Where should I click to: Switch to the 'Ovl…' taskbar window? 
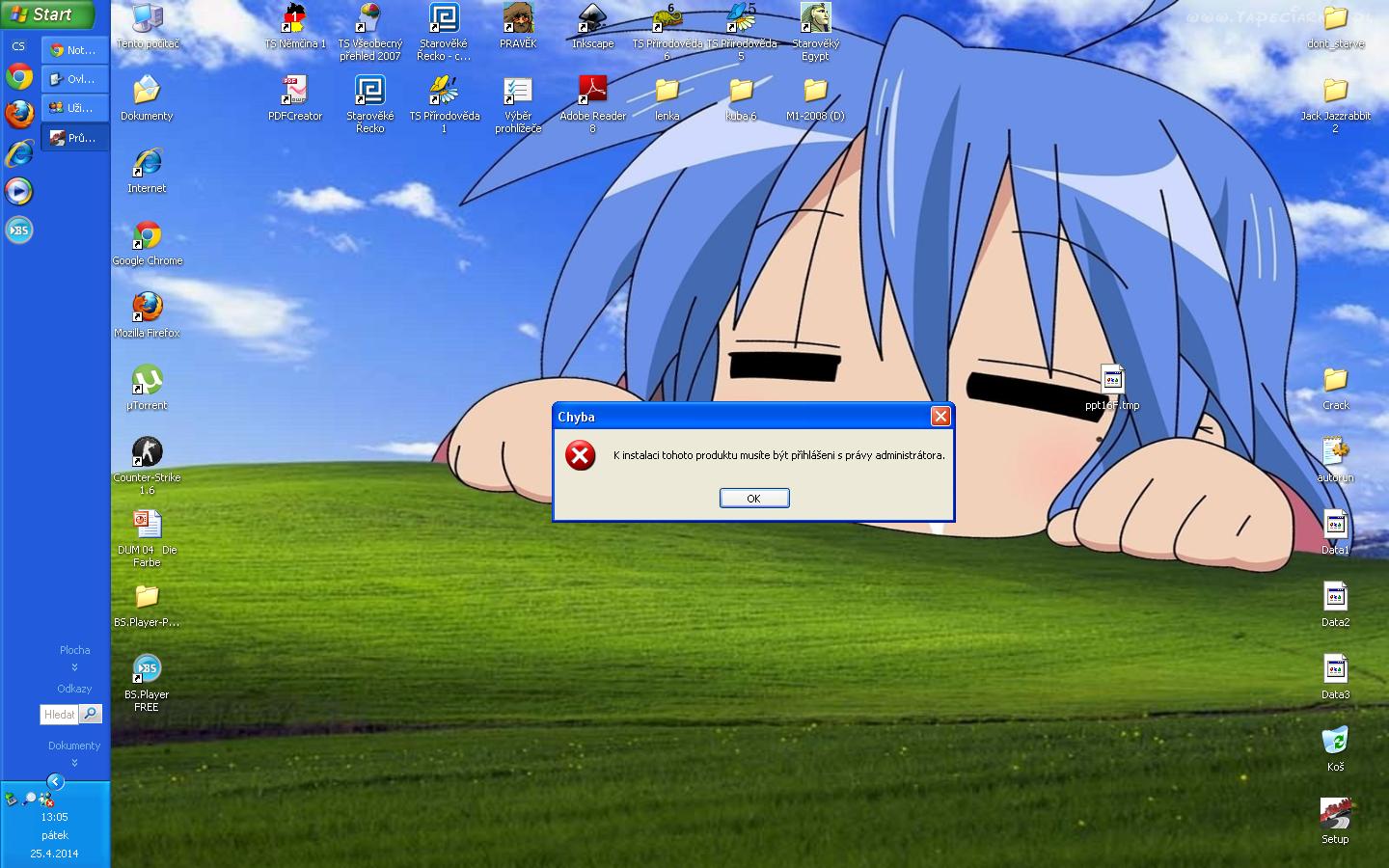click(x=74, y=79)
